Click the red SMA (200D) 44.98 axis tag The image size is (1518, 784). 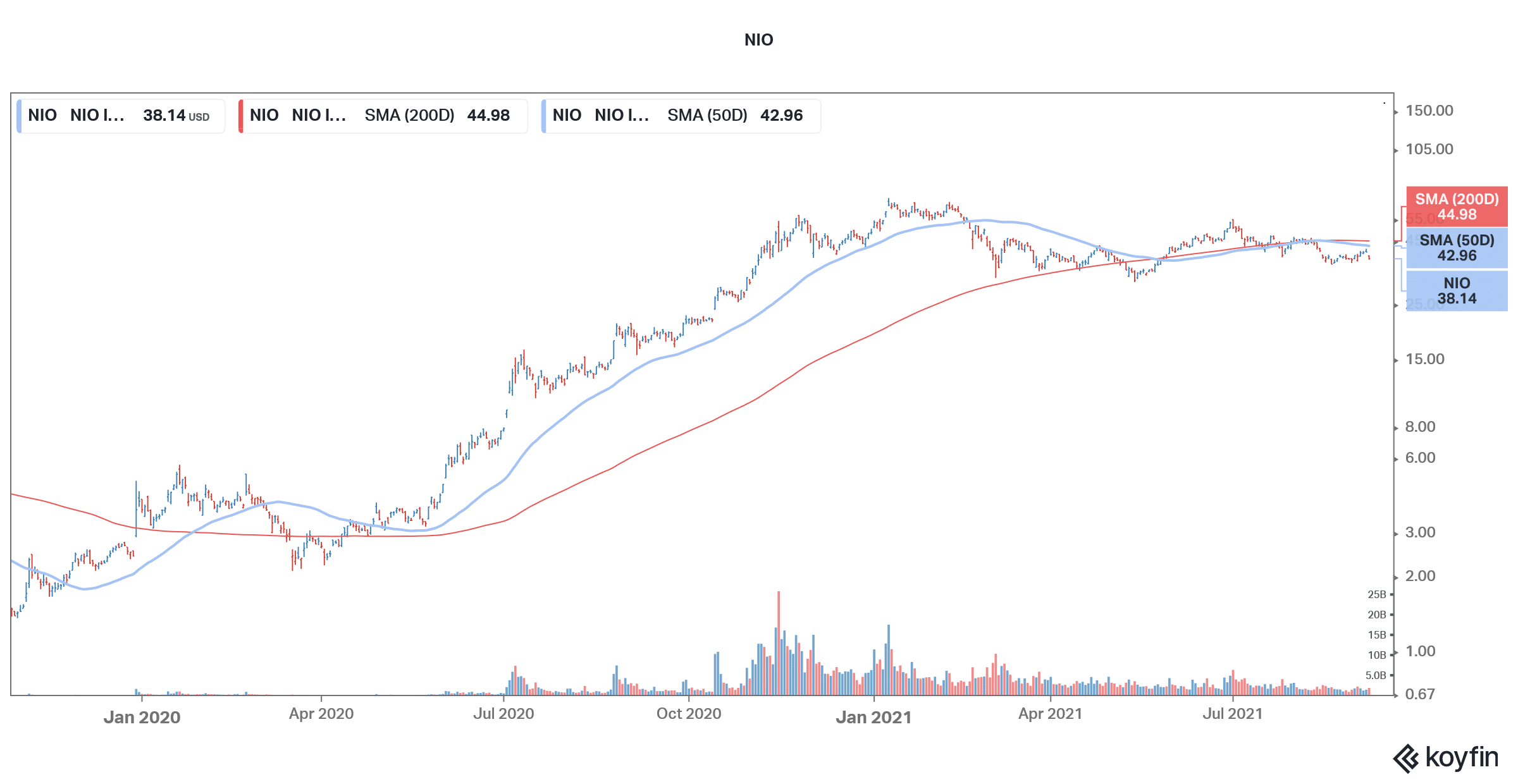click(x=1457, y=207)
